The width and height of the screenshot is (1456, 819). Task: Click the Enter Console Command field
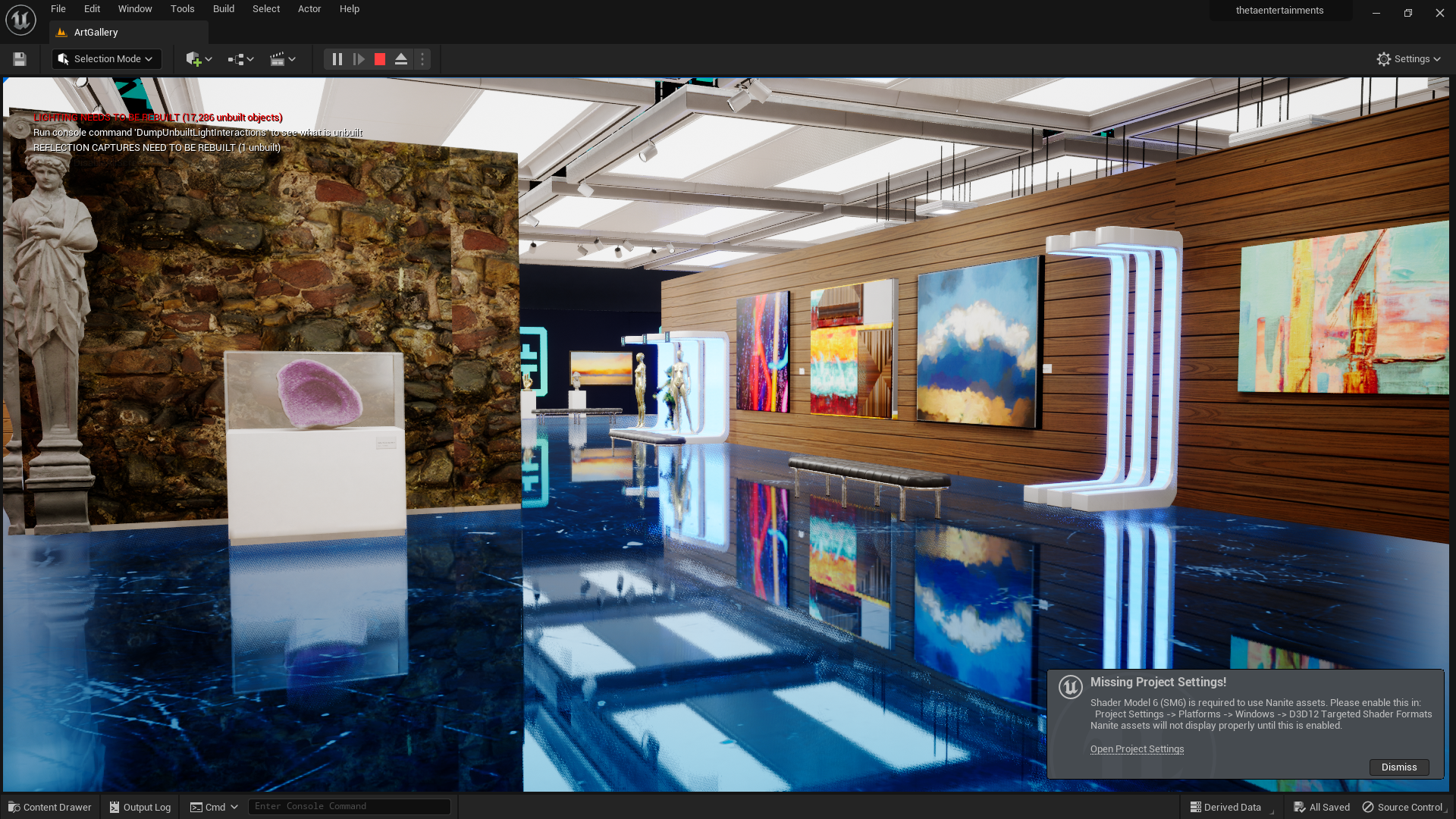tap(349, 806)
